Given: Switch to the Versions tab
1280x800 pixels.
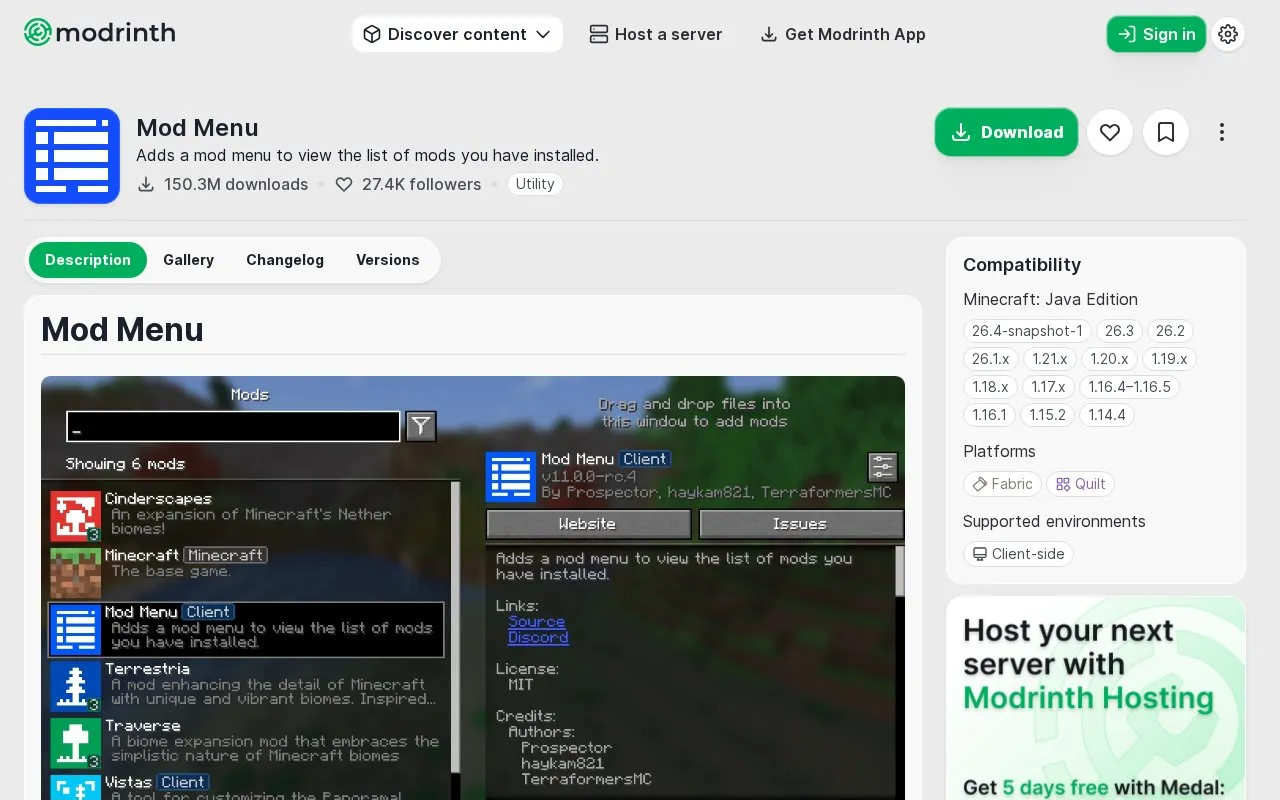Looking at the screenshot, I should [388, 260].
